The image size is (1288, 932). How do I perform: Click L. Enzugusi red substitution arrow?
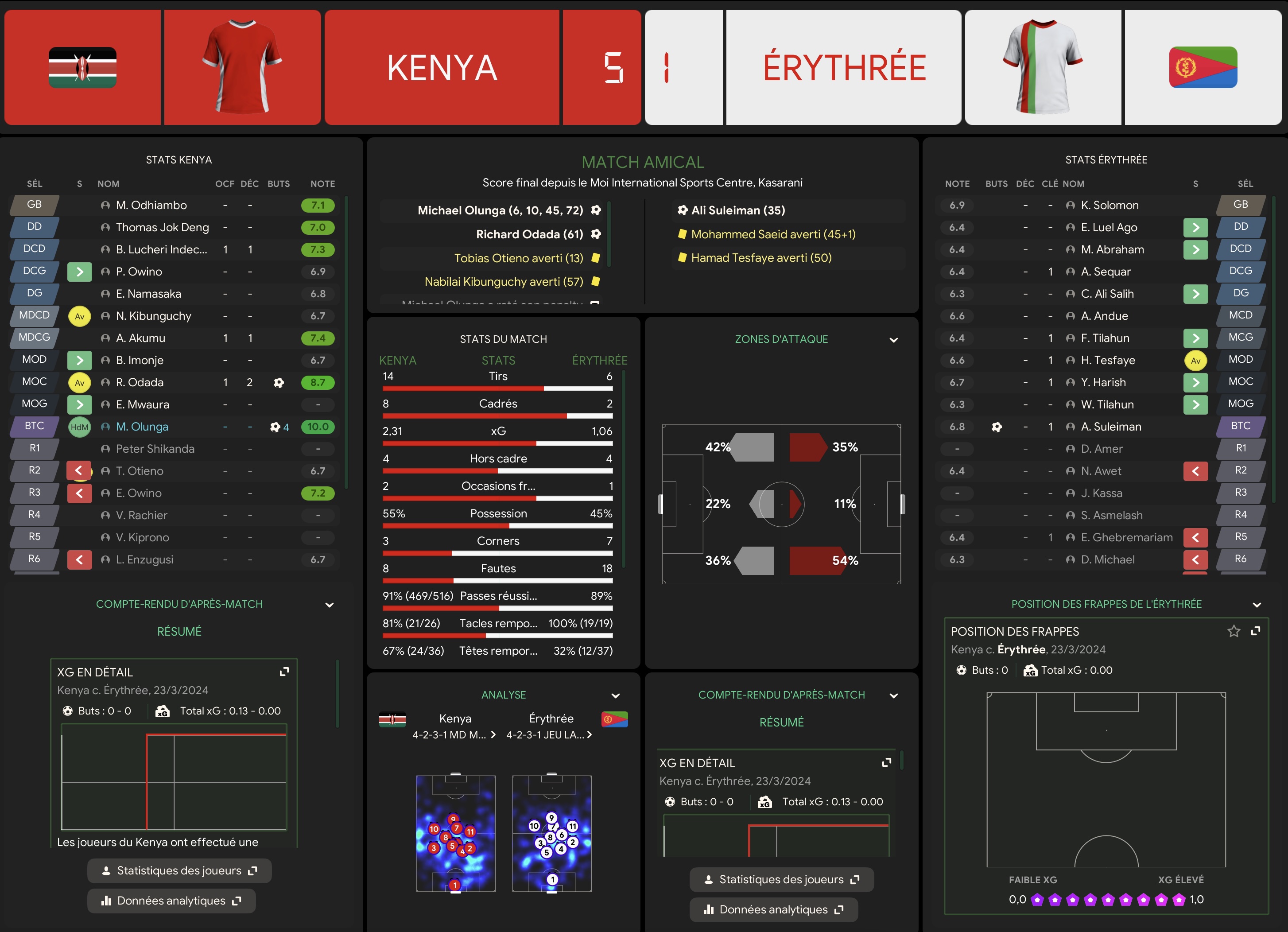(x=80, y=560)
